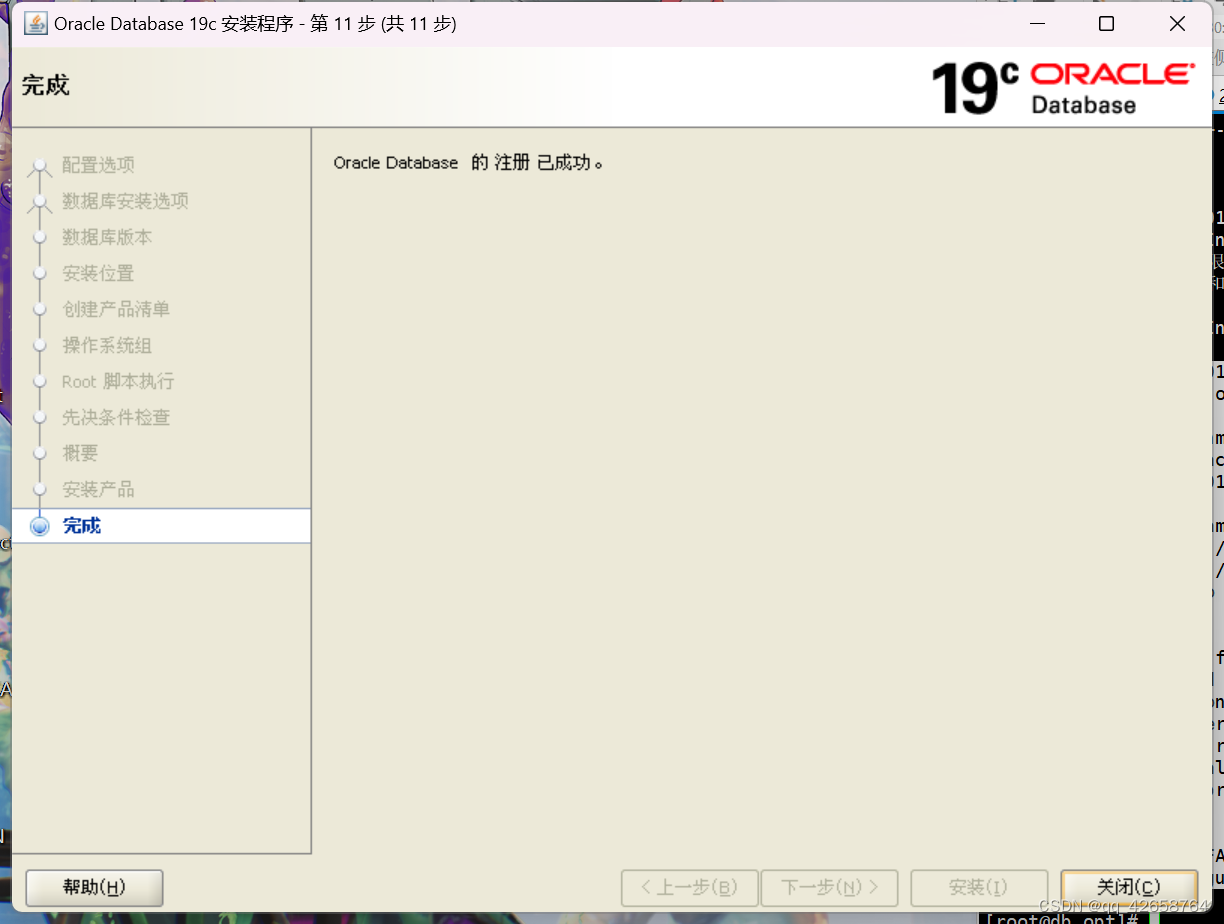Close the installer with the title bar X
Viewport: 1224px width, 924px height.
click(1177, 24)
